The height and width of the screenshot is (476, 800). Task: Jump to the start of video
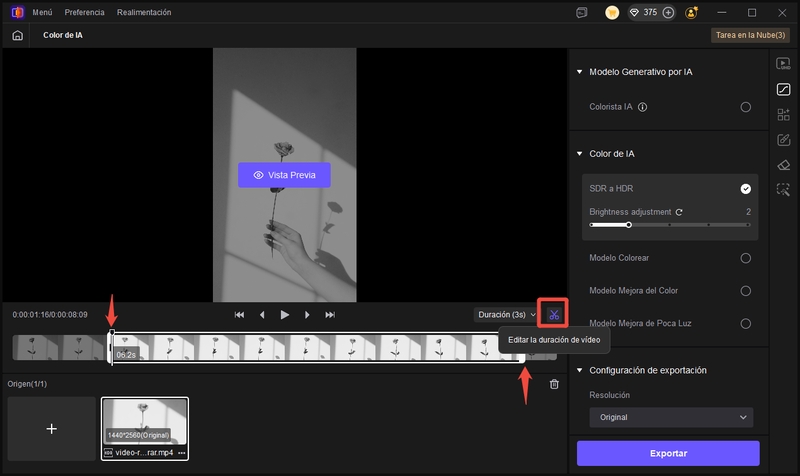(239, 315)
